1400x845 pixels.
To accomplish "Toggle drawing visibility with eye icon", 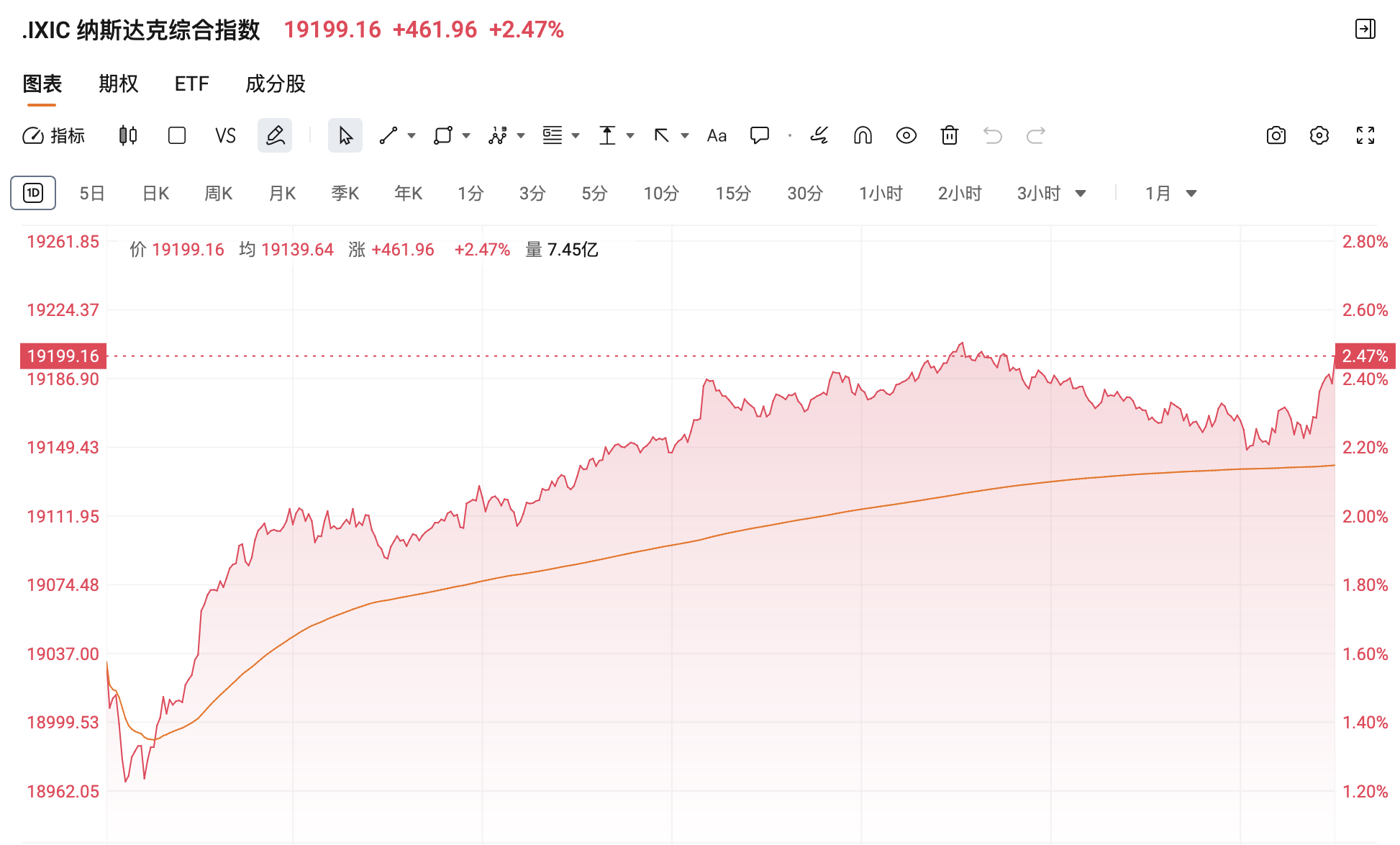I will coord(906,135).
